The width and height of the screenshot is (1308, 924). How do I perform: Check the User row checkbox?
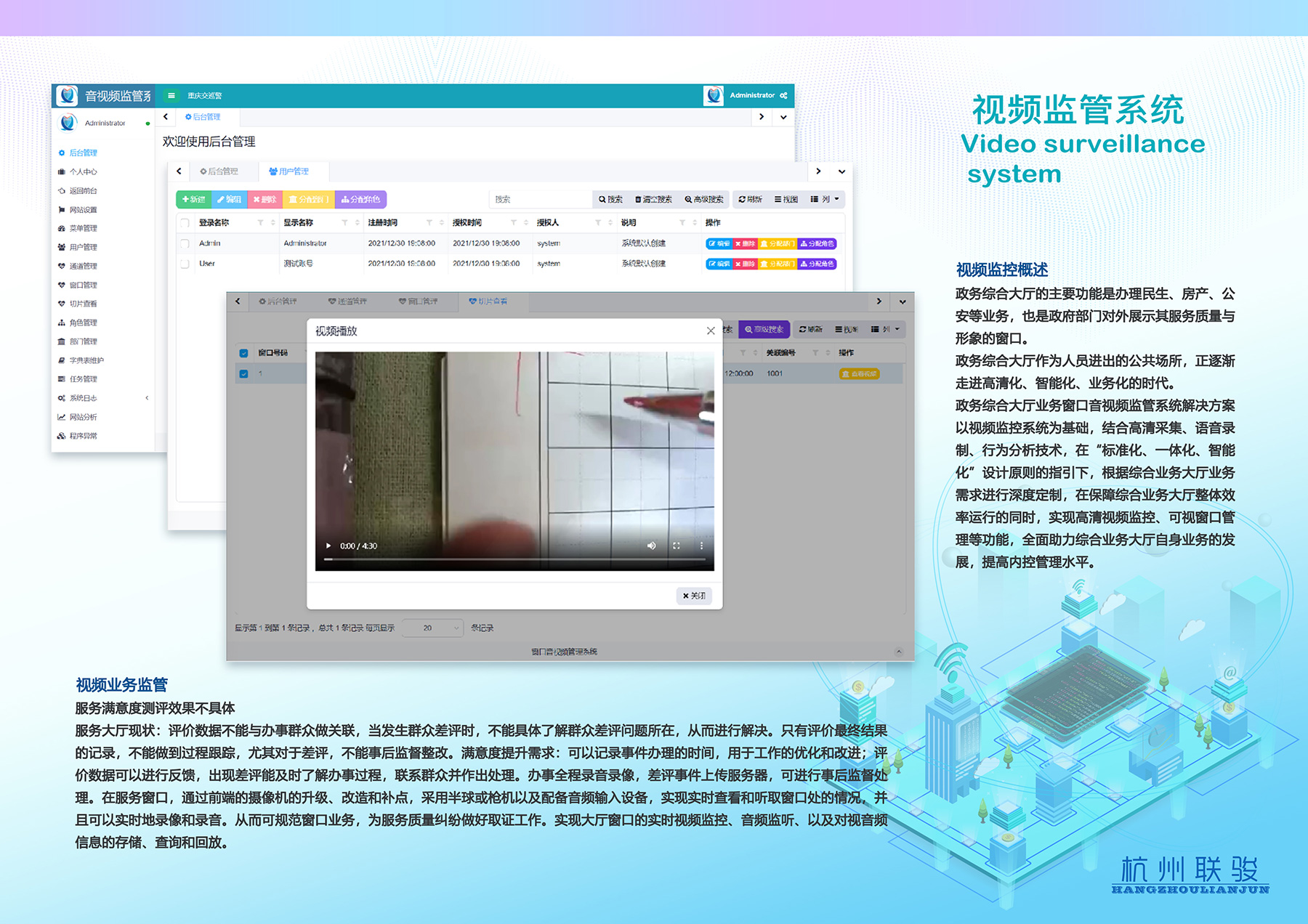point(185,264)
